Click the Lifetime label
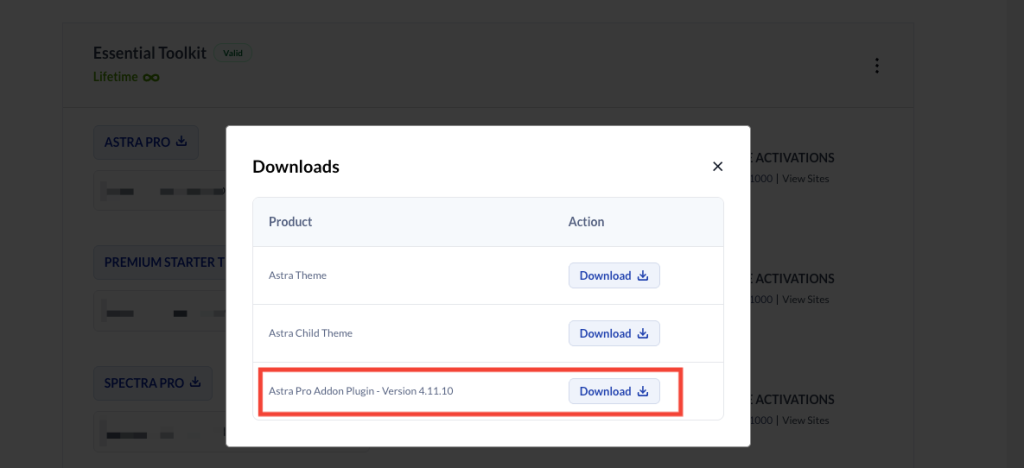This screenshot has height=468, width=1024. [116, 77]
